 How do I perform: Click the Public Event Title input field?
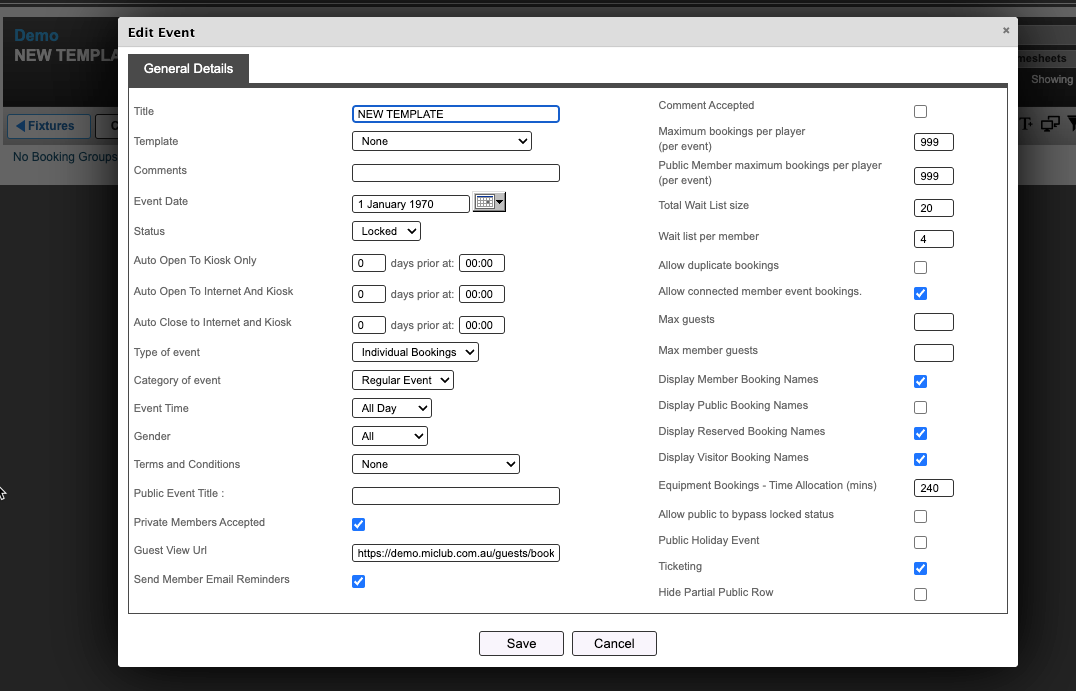456,496
